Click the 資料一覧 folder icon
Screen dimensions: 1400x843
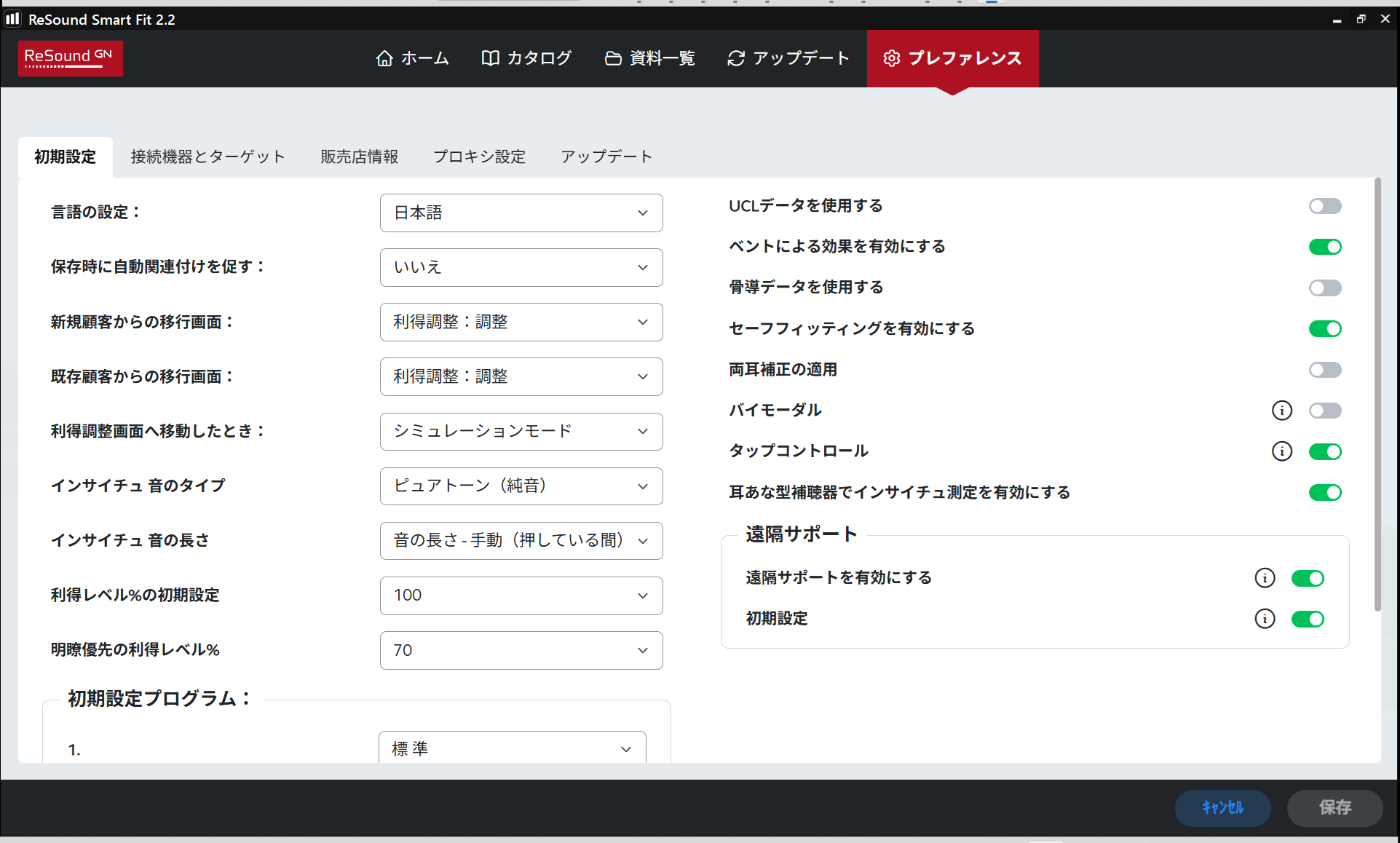click(613, 58)
